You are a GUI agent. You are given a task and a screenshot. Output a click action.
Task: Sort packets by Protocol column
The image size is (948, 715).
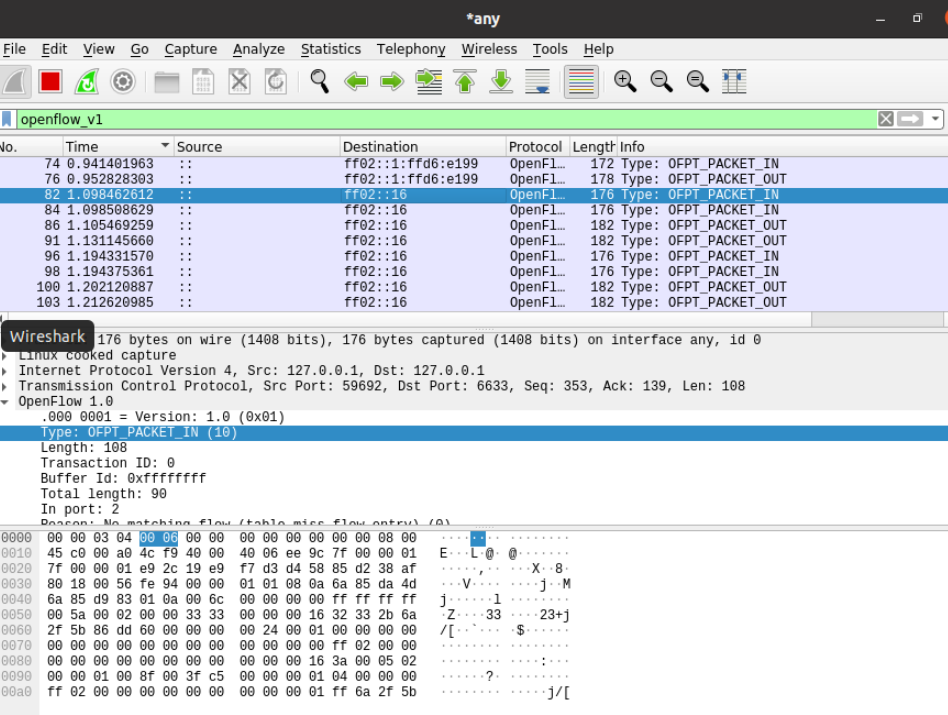(537, 147)
